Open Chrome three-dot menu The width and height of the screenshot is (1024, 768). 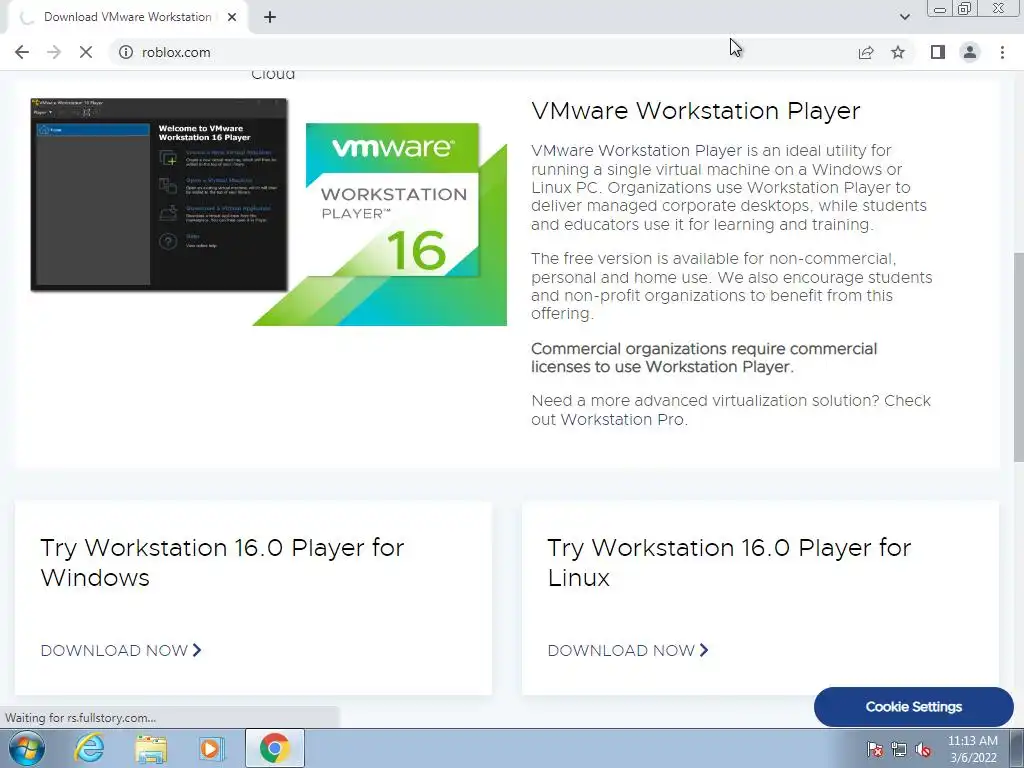click(x=1002, y=52)
